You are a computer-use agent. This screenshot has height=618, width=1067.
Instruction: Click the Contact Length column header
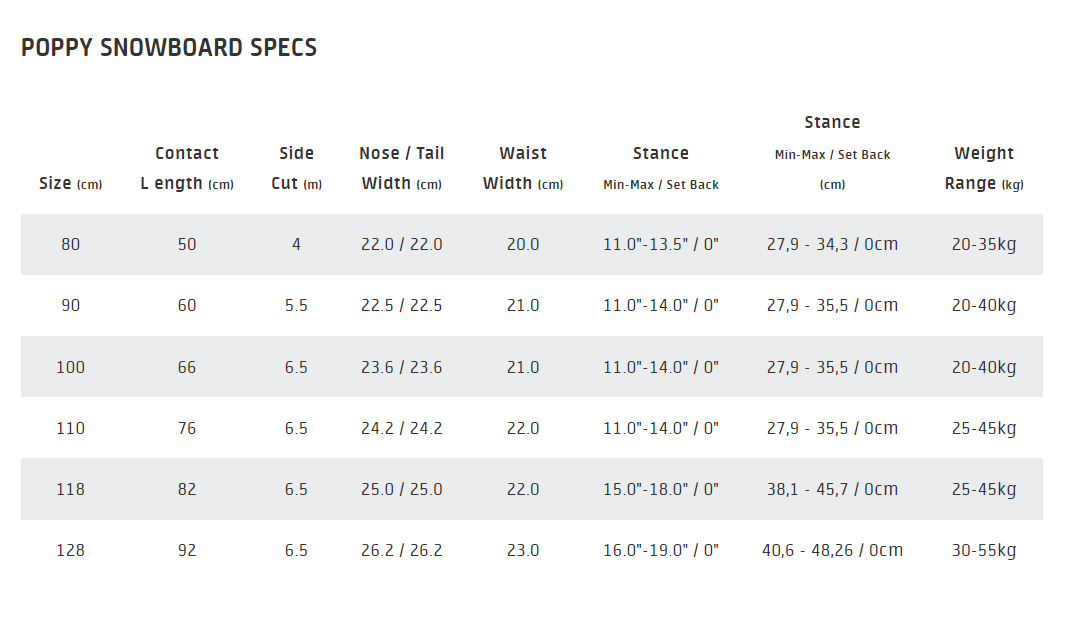pos(187,168)
